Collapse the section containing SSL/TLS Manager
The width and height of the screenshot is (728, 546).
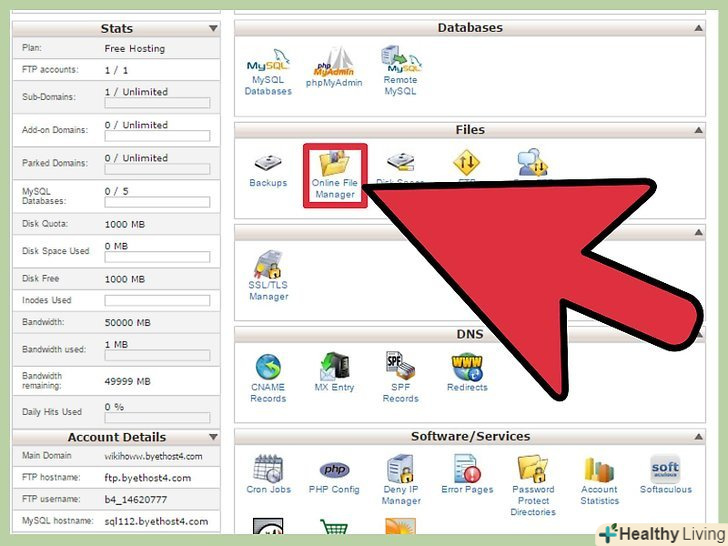click(x=698, y=232)
